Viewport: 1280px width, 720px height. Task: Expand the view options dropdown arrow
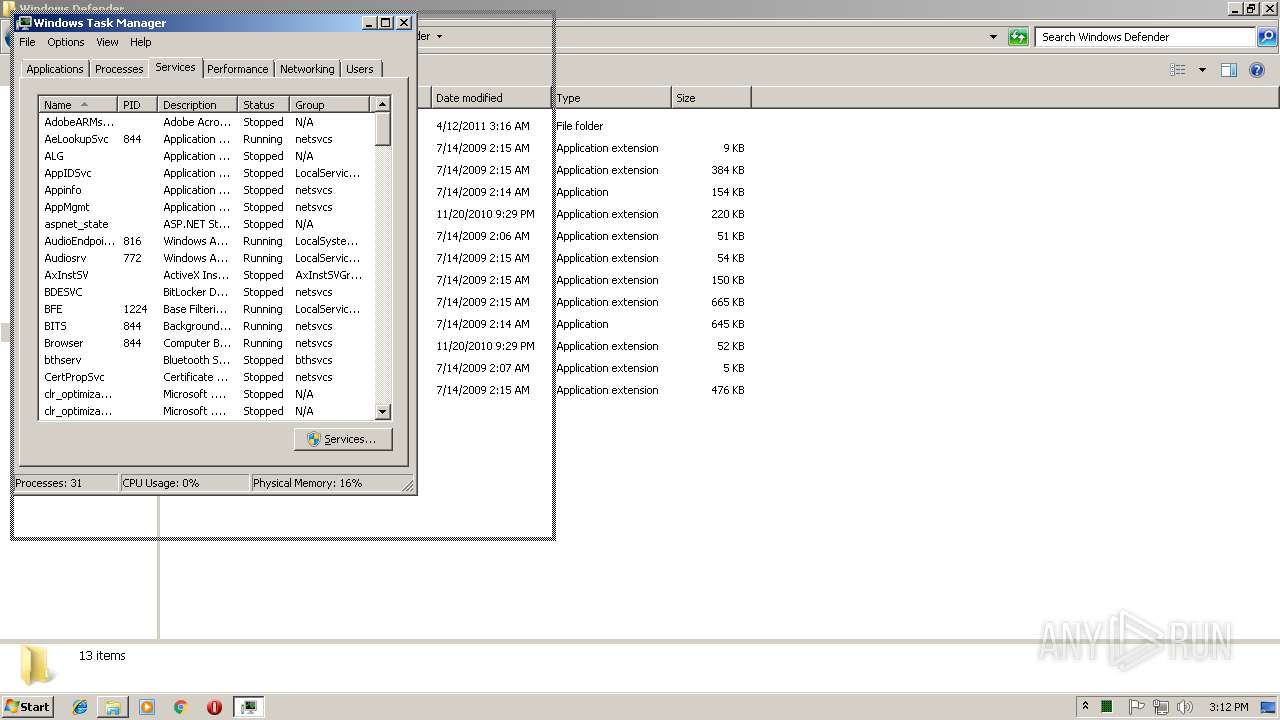1202,70
